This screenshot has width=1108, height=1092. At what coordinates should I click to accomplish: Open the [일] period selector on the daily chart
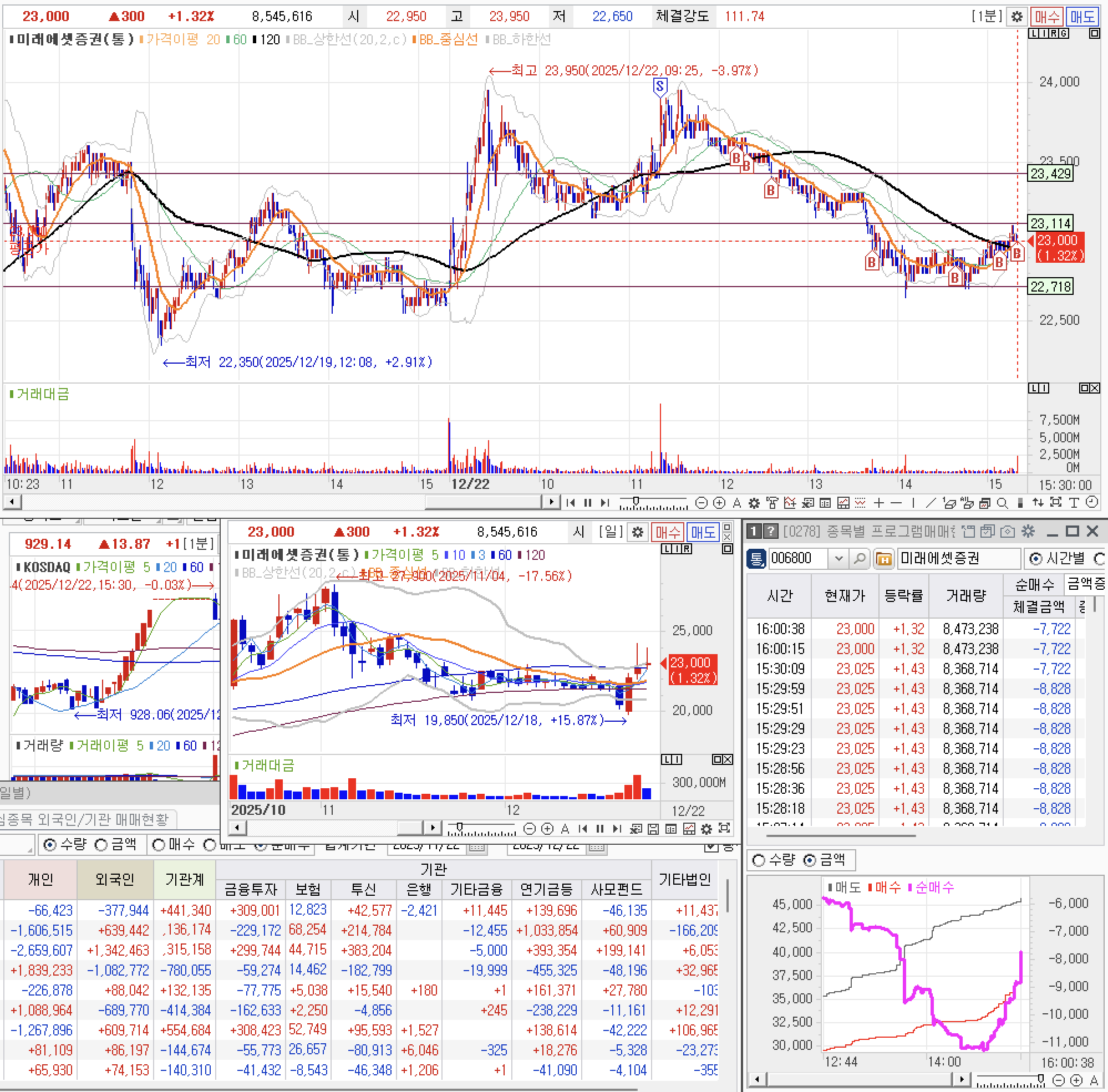point(610,532)
